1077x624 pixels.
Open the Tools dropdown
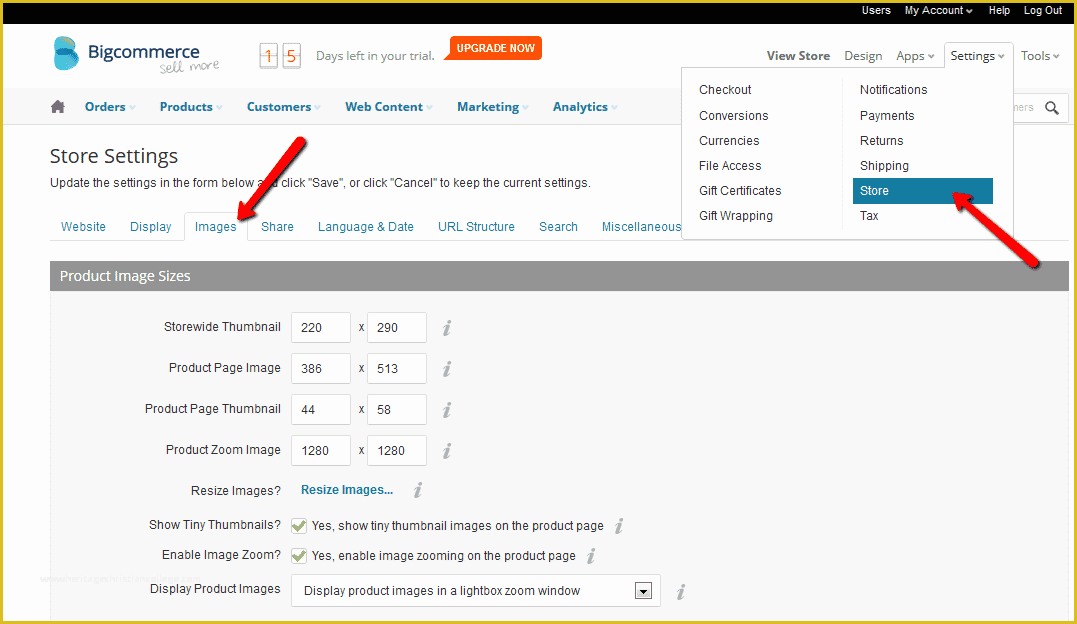(x=1039, y=56)
